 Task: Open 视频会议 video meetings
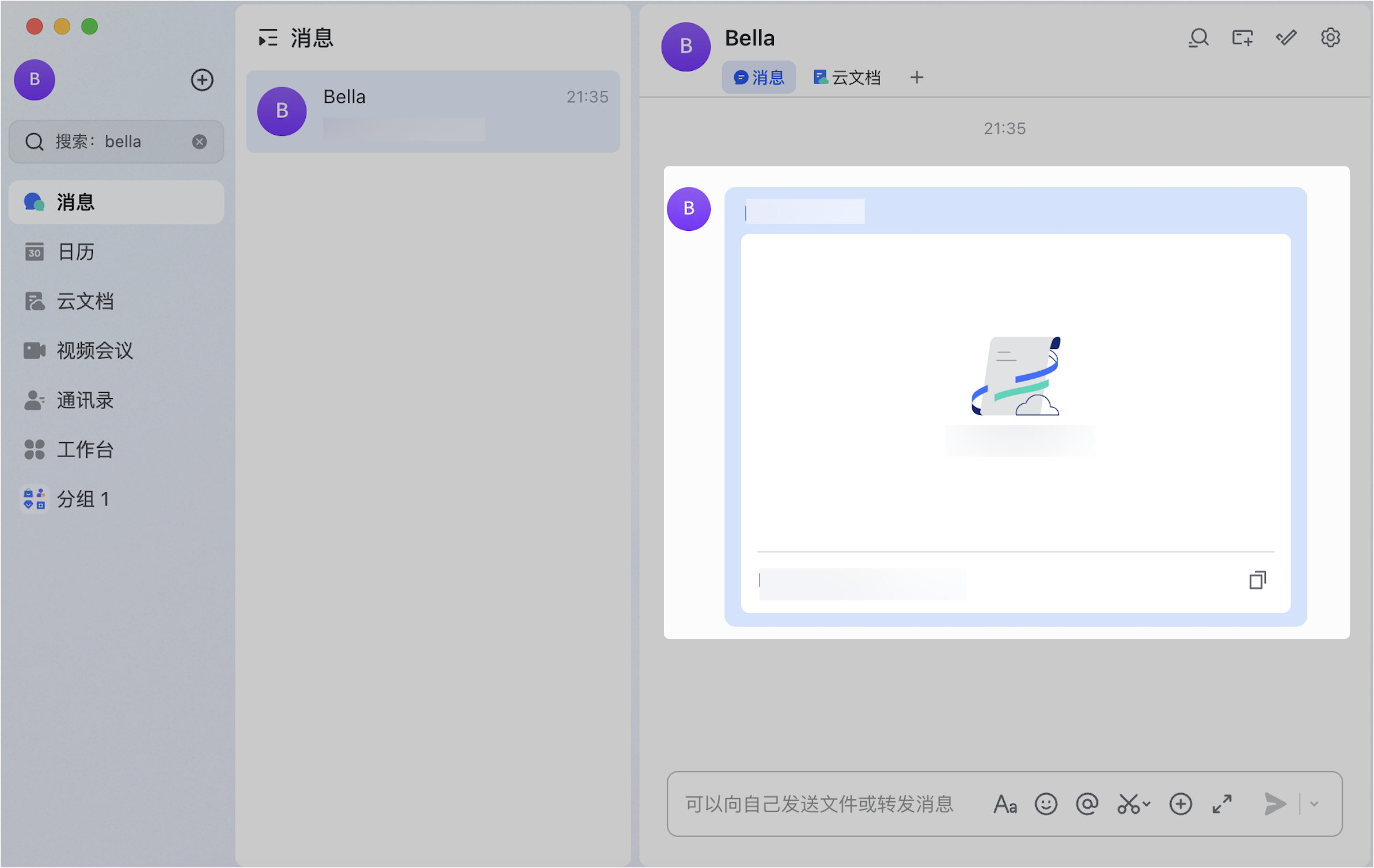(x=116, y=351)
